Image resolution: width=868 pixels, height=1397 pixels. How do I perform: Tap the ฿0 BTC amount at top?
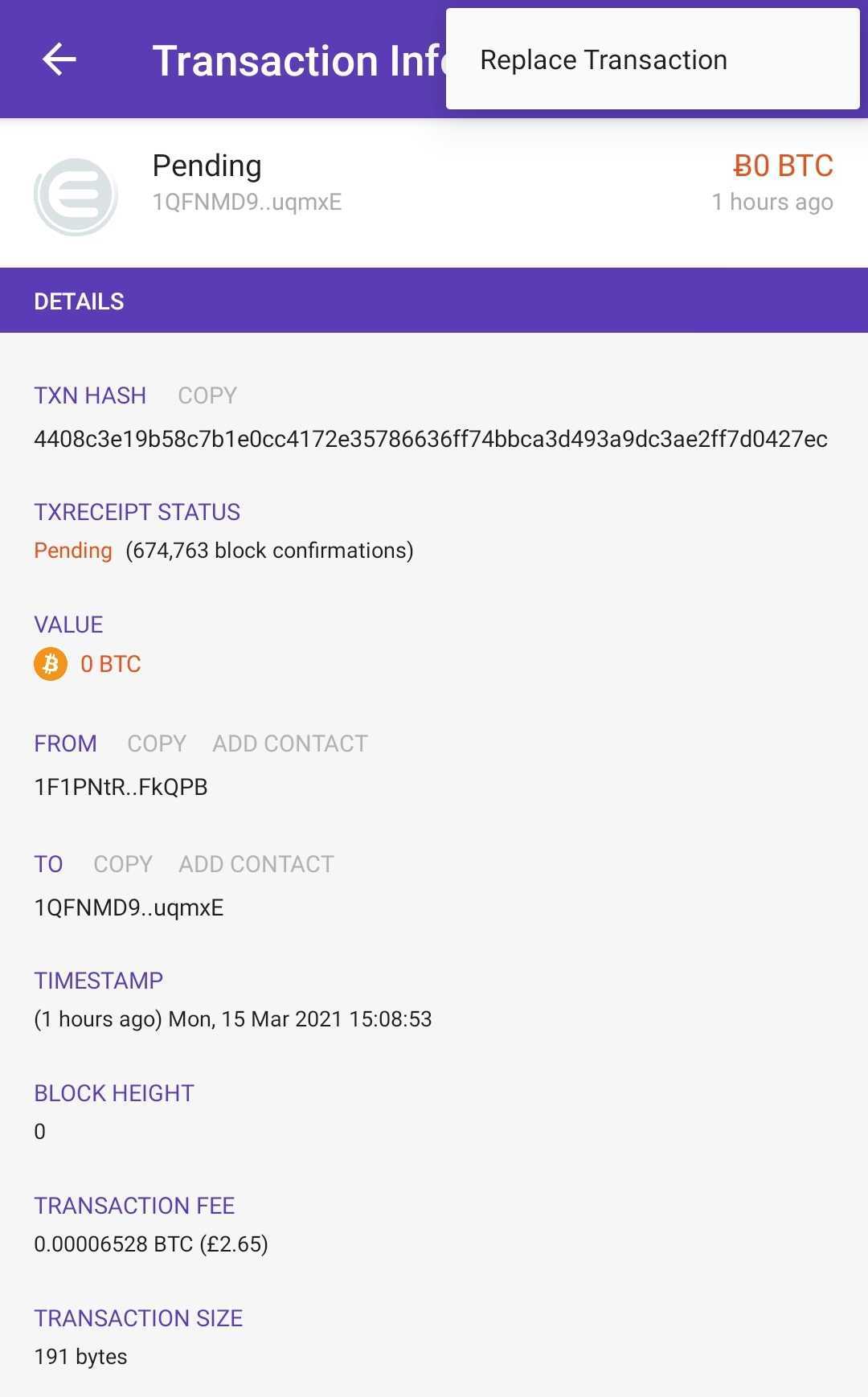pos(784,166)
